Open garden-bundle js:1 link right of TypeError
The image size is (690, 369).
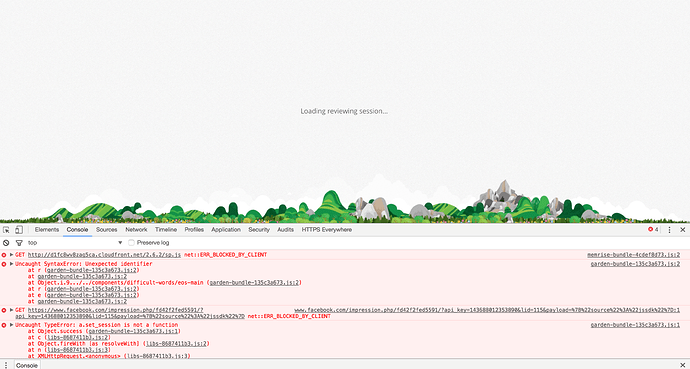[x=635, y=325]
